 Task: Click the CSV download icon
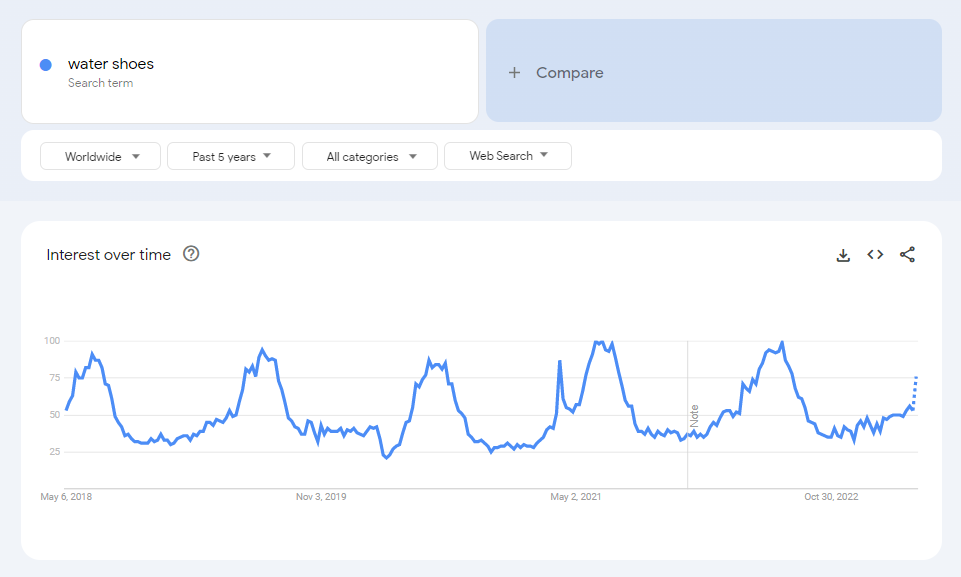coord(842,255)
